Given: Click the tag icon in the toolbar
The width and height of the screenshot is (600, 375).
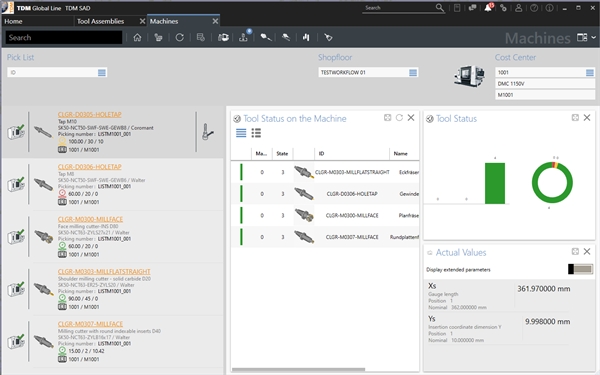Looking at the screenshot, I should pos(328,38).
